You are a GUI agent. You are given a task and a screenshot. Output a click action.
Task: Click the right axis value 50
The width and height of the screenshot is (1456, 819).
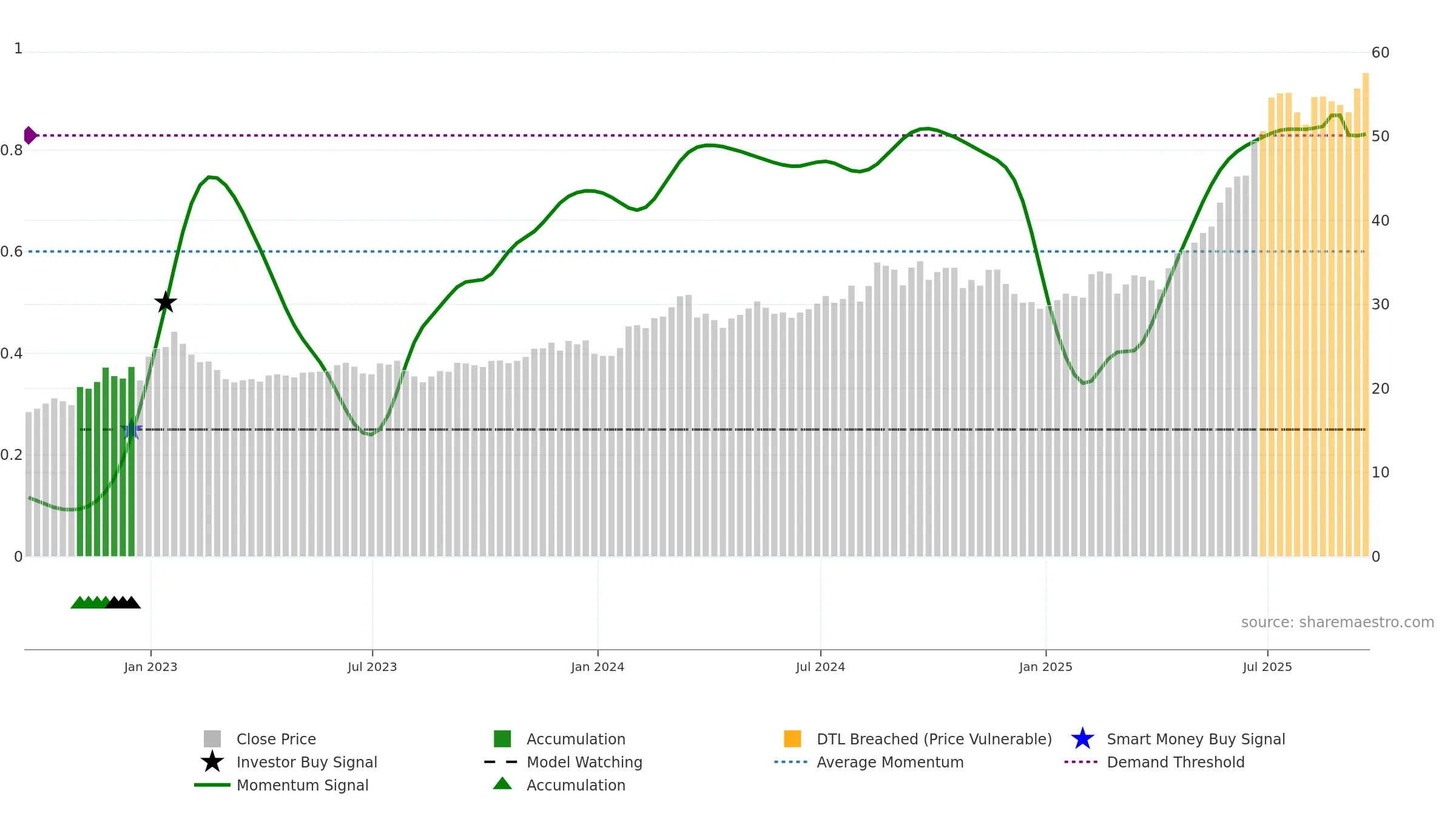click(x=1381, y=136)
